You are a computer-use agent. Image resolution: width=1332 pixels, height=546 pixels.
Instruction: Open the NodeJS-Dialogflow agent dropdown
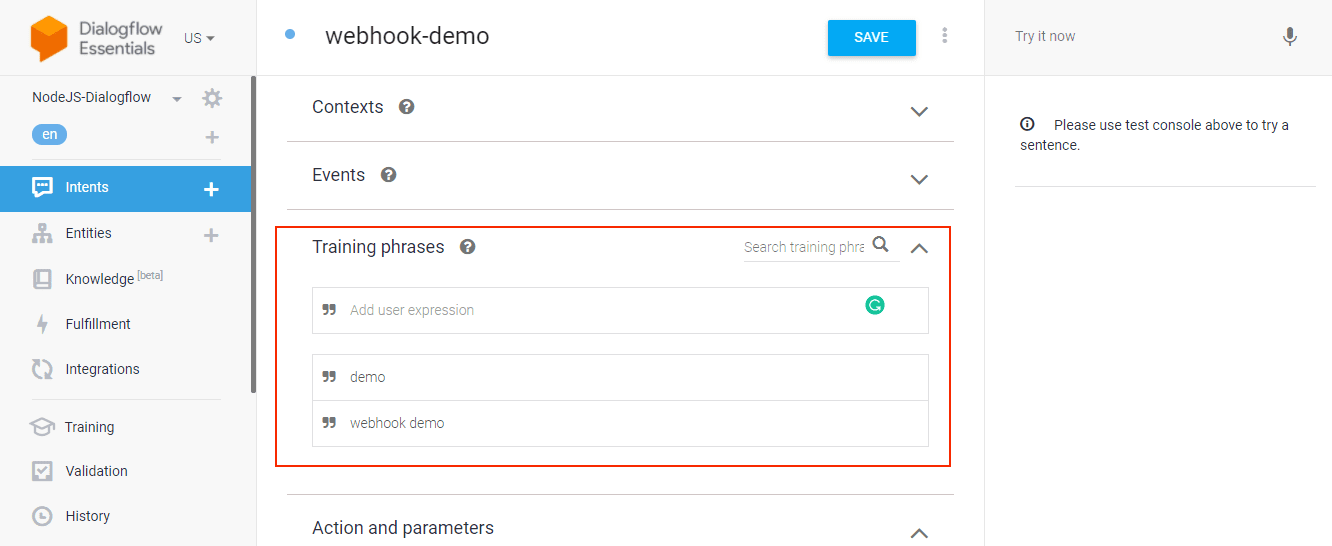point(177,98)
